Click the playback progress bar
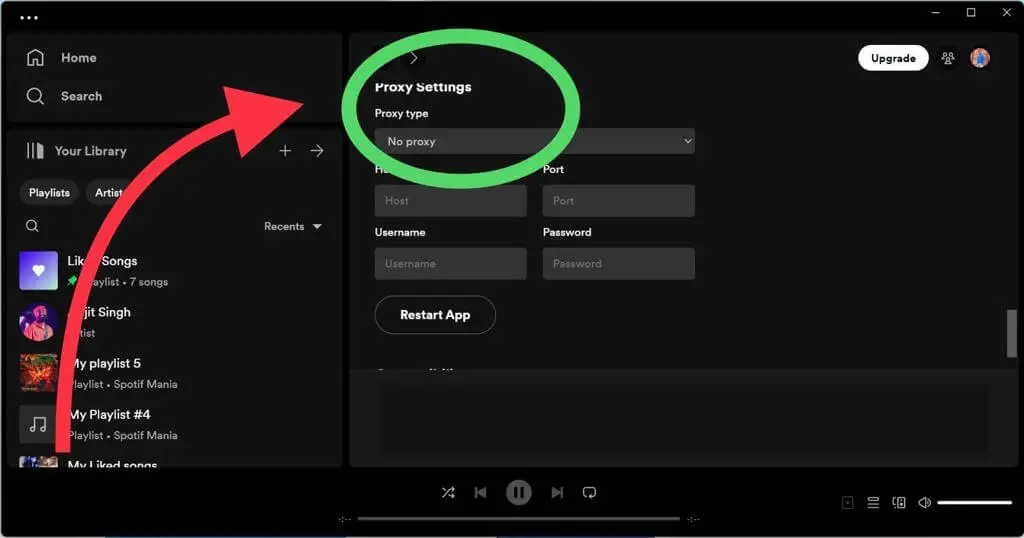The image size is (1024, 538). [x=519, y=519]
